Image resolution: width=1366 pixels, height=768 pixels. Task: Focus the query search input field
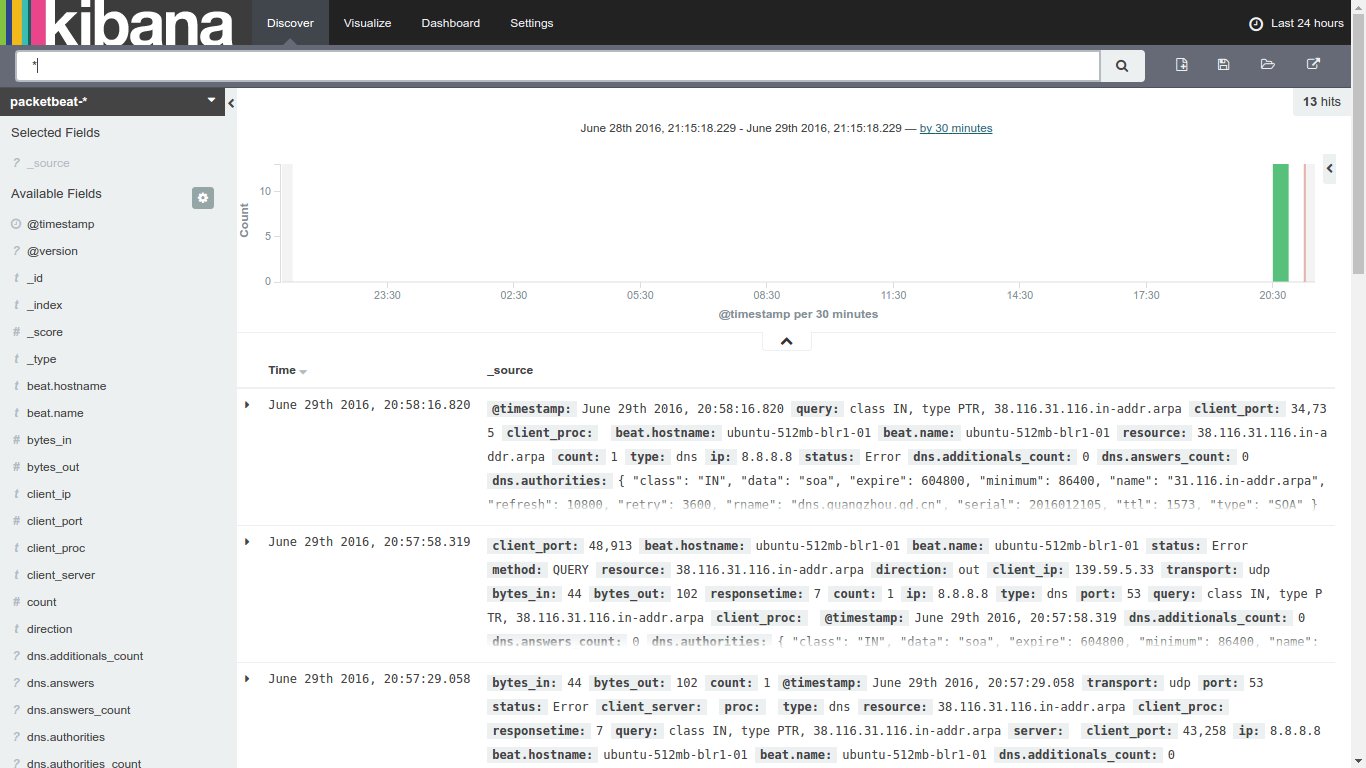tap(558, 66)
